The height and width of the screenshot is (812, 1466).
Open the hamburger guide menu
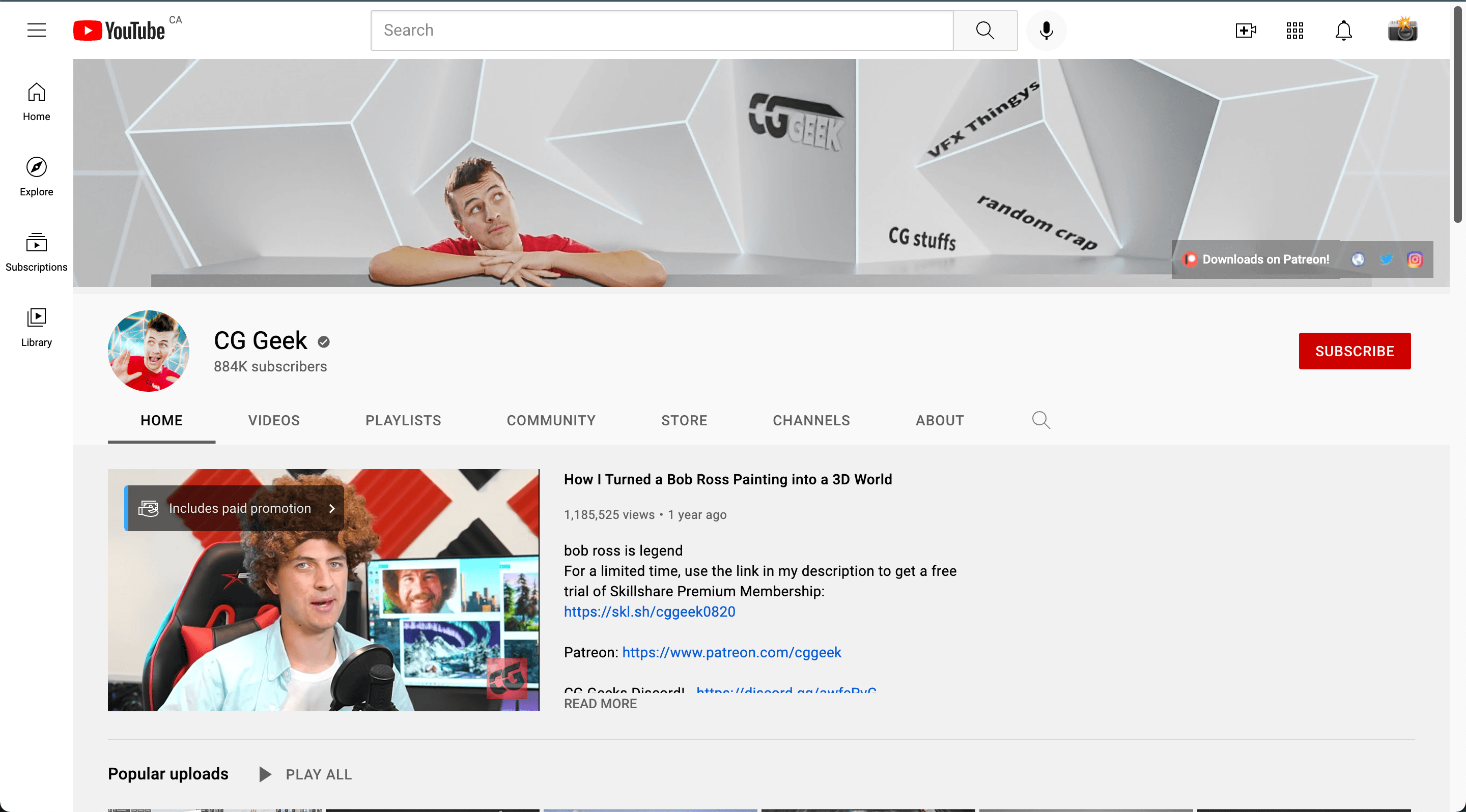[x=37, y=30]
